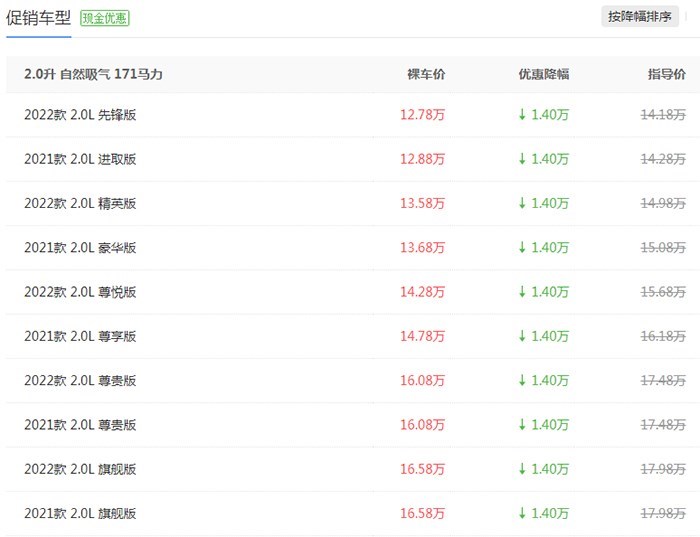
Task: Click the 1.40万 discount in 尊悦版 row
Action: 544,292
